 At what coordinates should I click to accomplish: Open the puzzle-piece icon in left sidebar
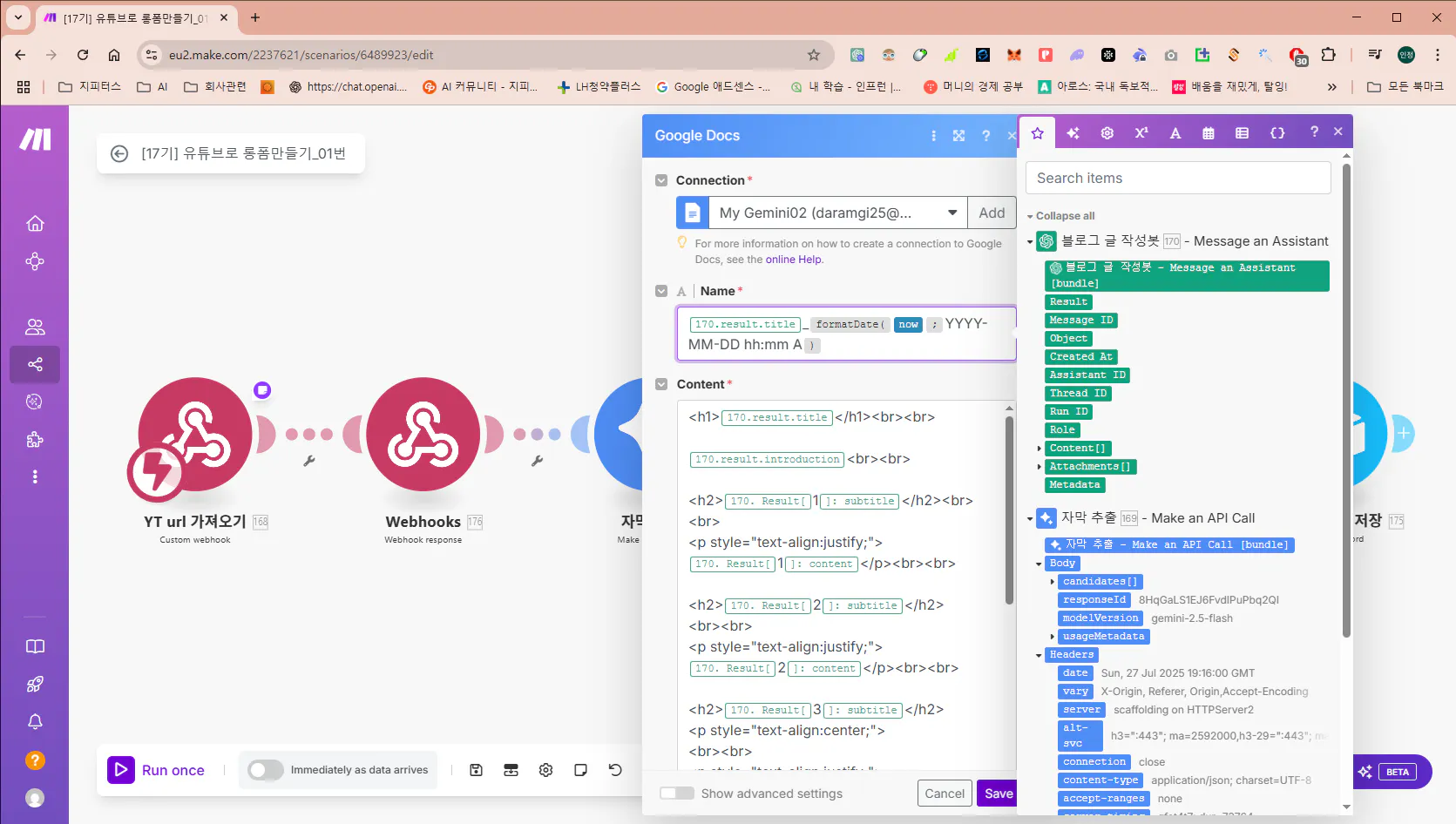(35, 440)
